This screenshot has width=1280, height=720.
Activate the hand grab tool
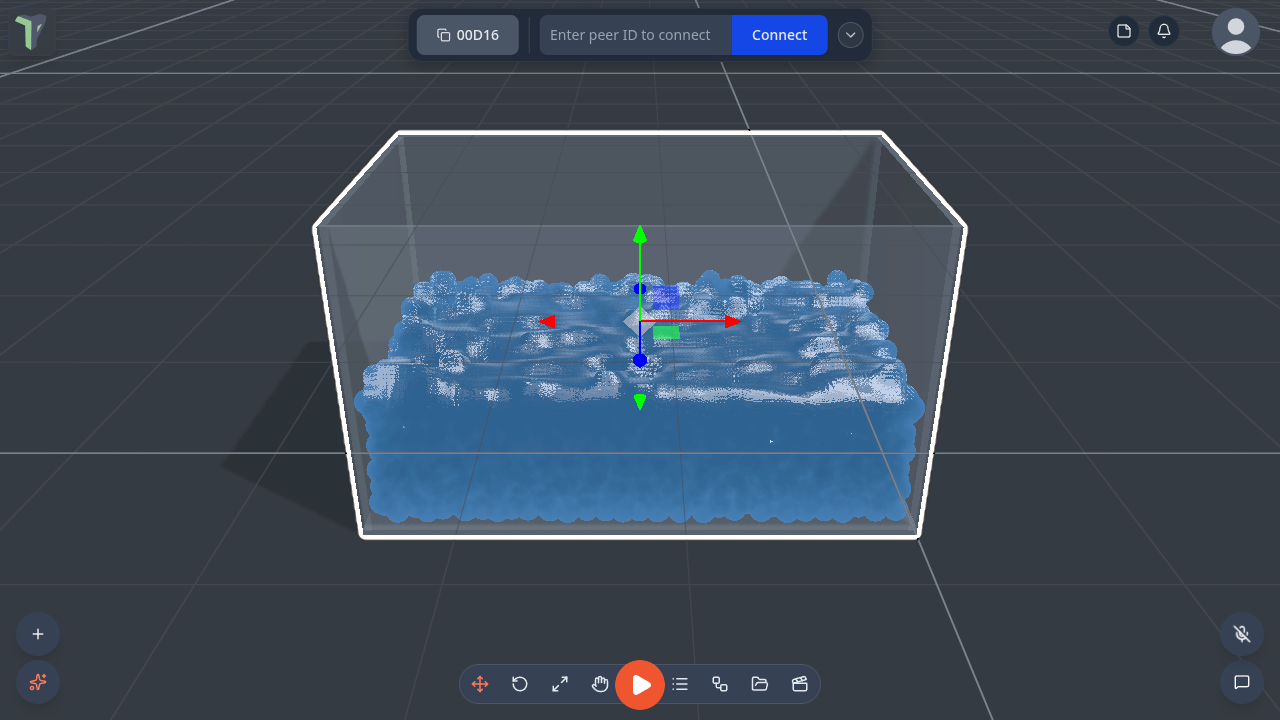tap(600, 684)
